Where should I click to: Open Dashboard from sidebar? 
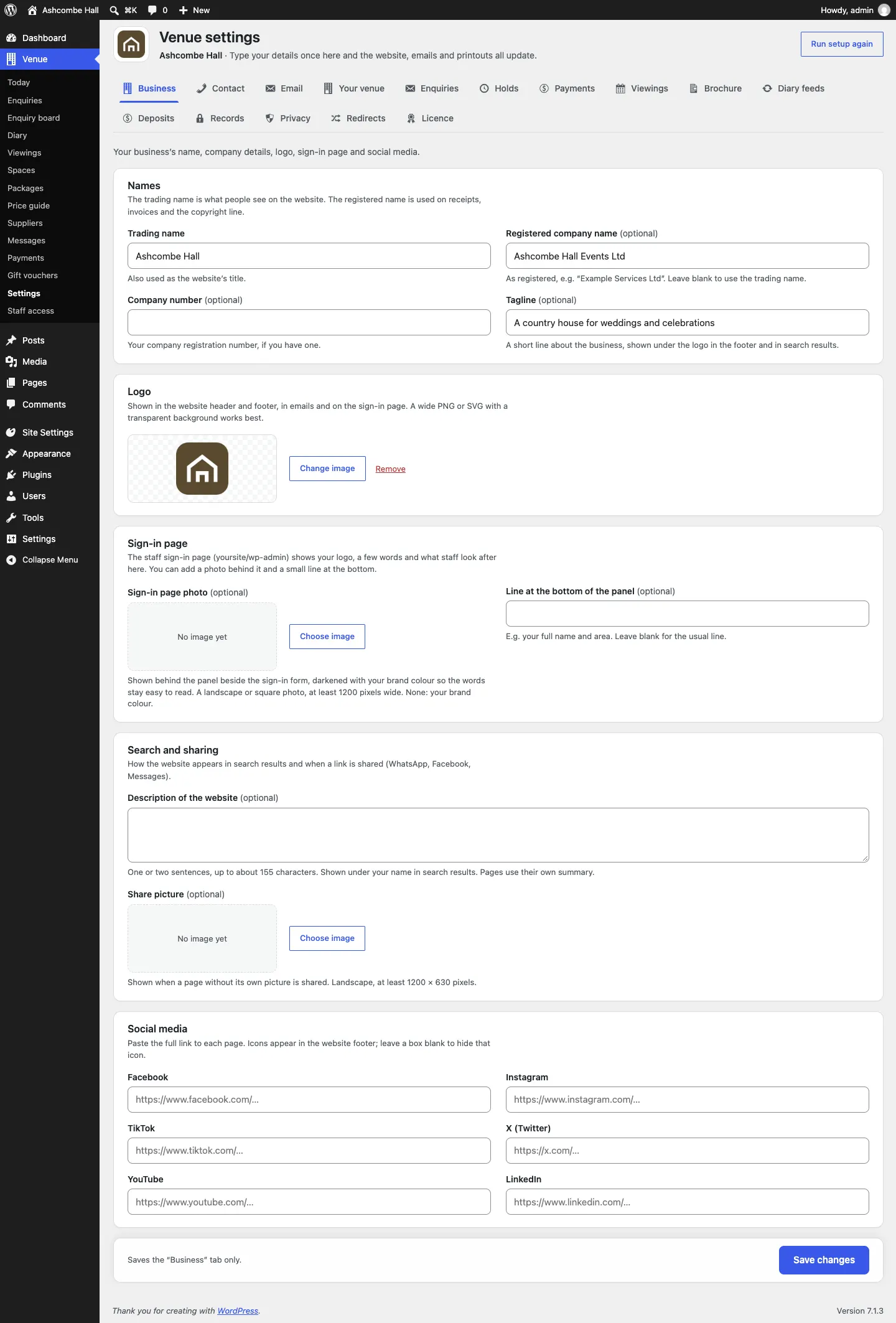point(50,38)
